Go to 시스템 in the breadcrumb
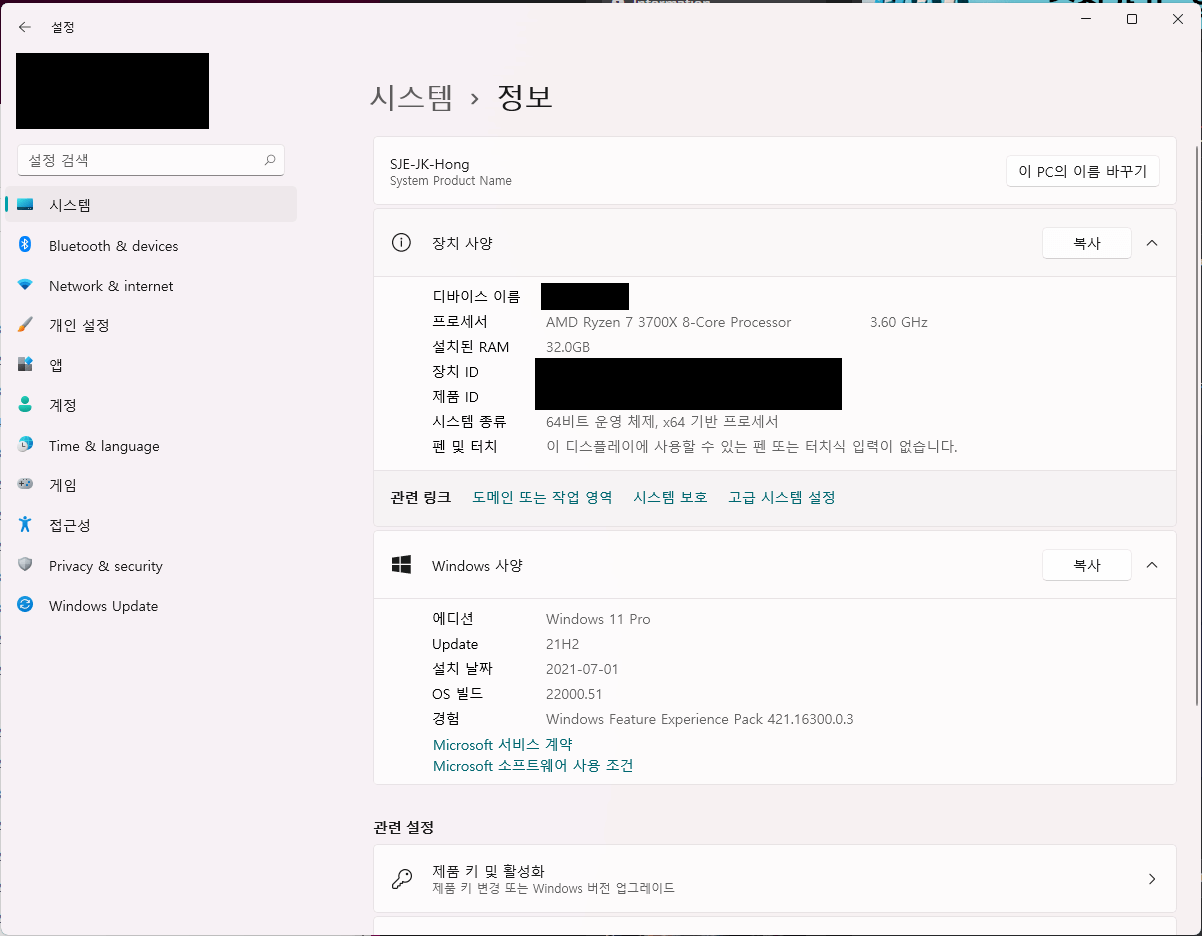The image size is (1202, 936). [411, 97]
